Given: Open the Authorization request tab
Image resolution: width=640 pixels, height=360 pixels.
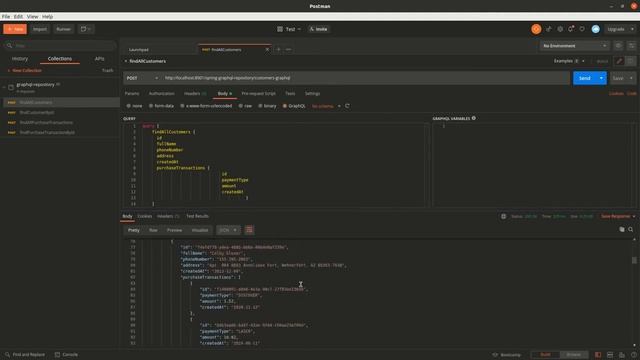Looking at the screenshot, I should 162,93.
